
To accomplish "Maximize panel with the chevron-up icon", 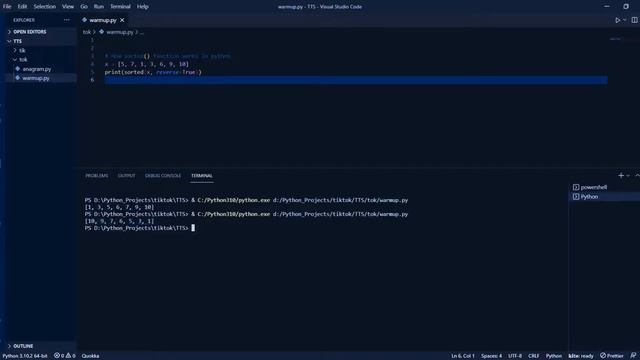I will click(637, 176).
